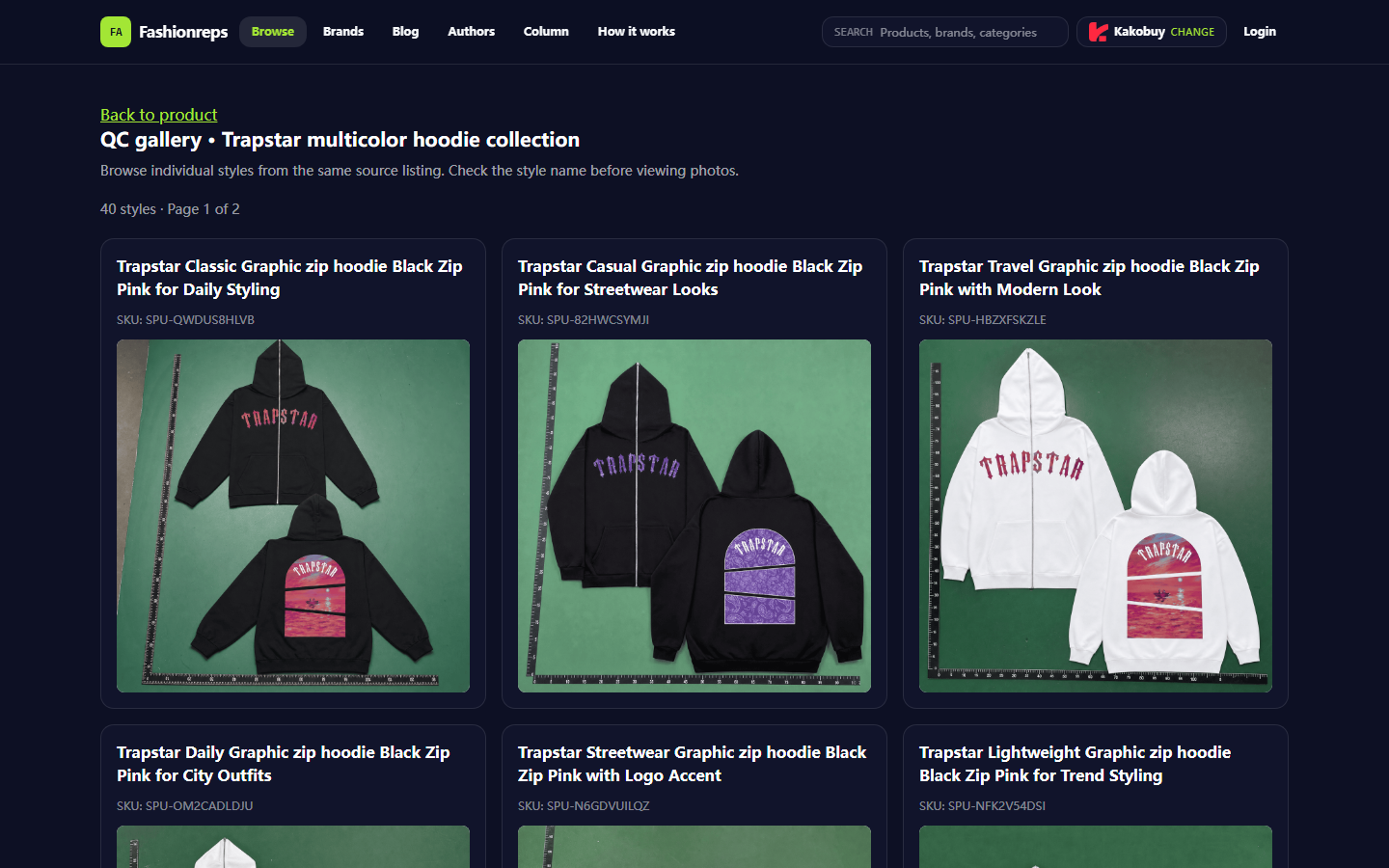Click the Kakobuy CHANGE agent button
Image resolution: width=1389 pixels, height=868 pixels.
(1152, 32)
